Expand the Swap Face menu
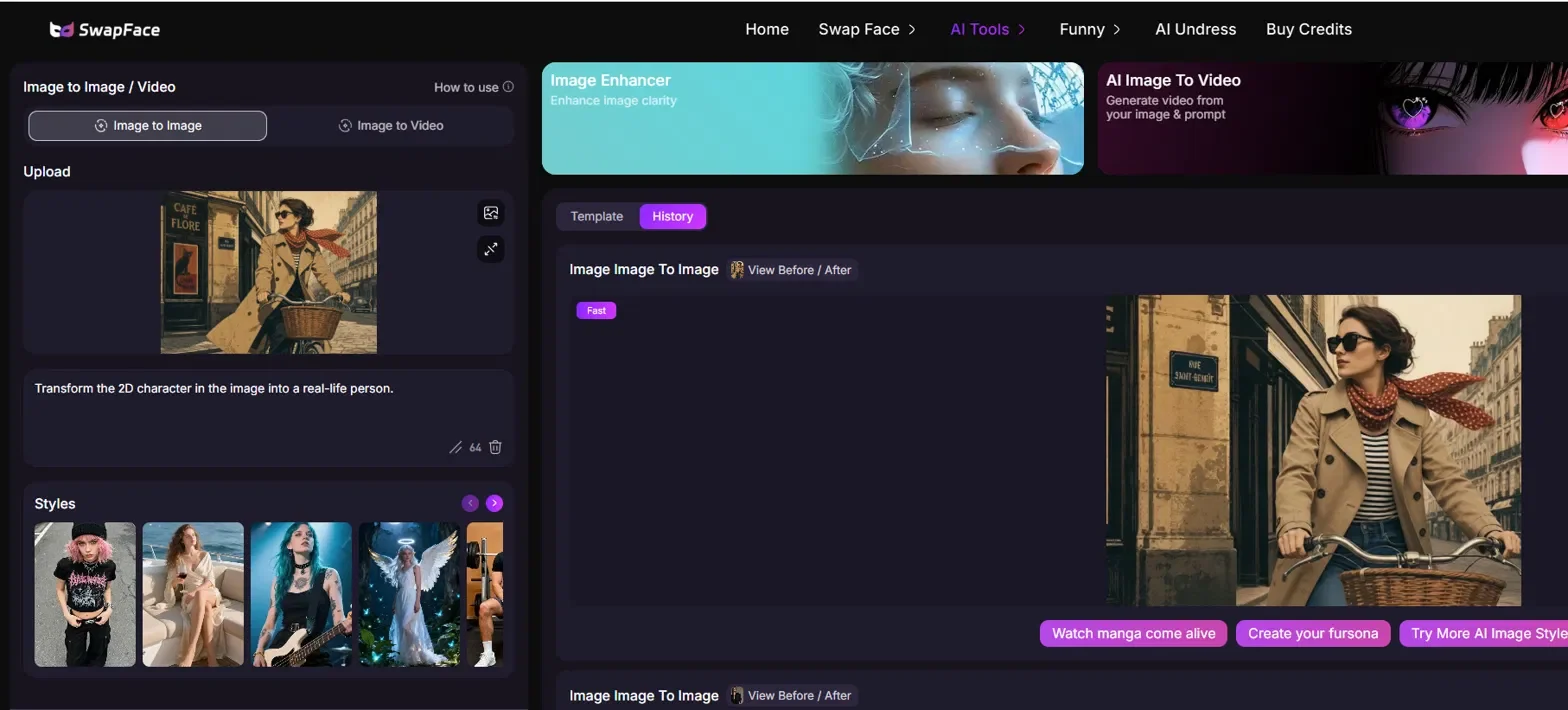1568x710 pixels. pyautogui.click(x=867, y=29)
